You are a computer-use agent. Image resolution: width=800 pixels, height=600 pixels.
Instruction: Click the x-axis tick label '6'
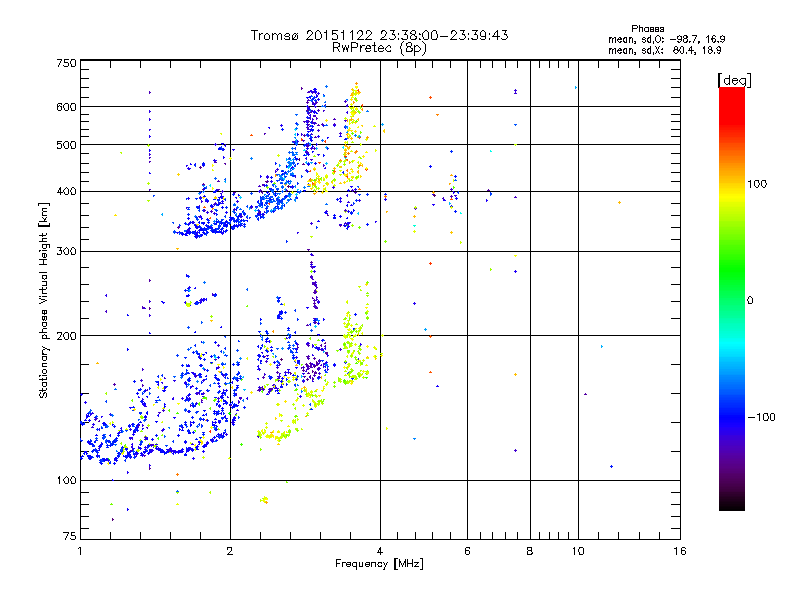467,551
